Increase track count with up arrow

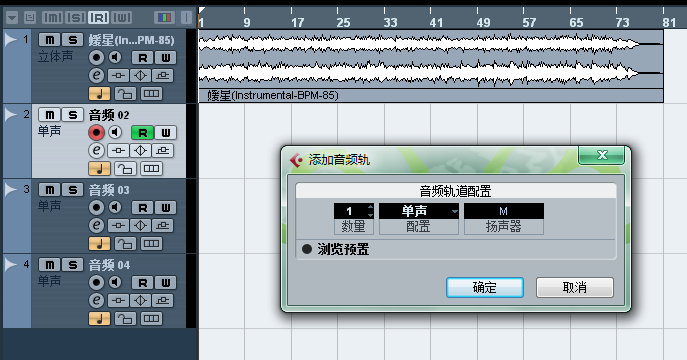click(x=371, y=207)
